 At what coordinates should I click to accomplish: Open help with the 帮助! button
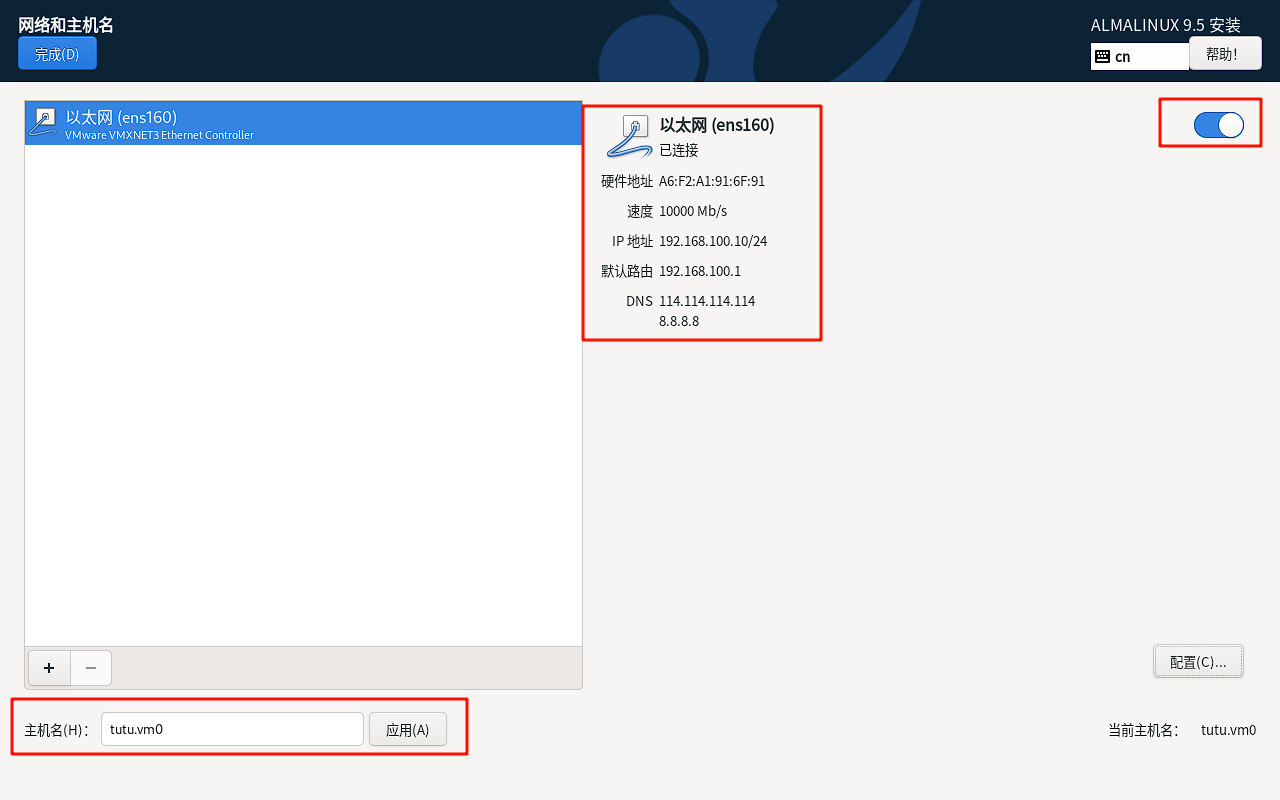(x=1224, y=54)
